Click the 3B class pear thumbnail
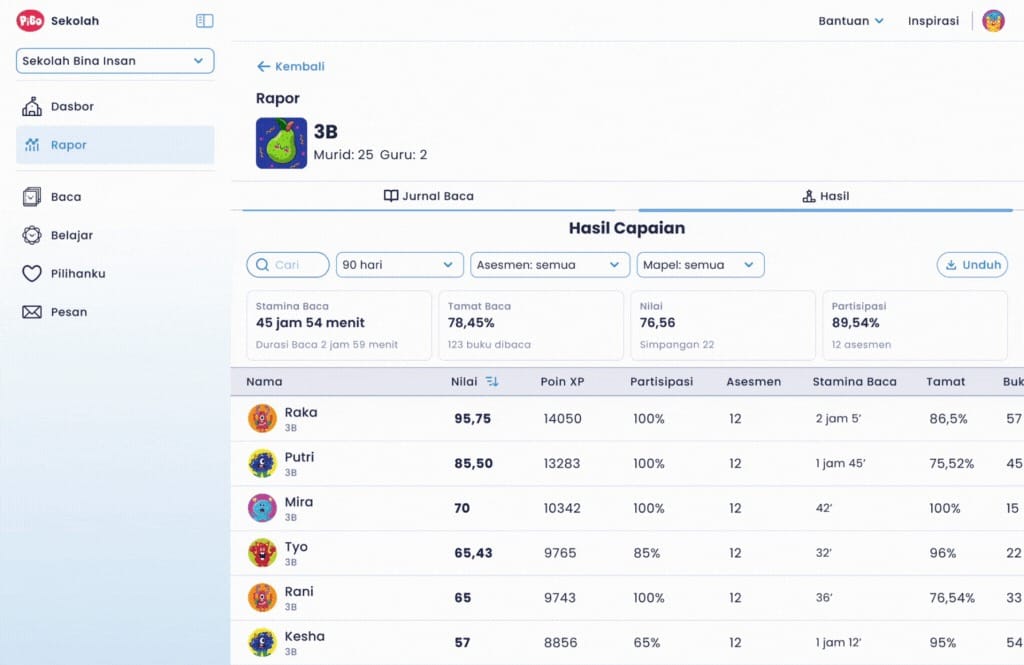The image size is (1024, 665). coord(281,143)
